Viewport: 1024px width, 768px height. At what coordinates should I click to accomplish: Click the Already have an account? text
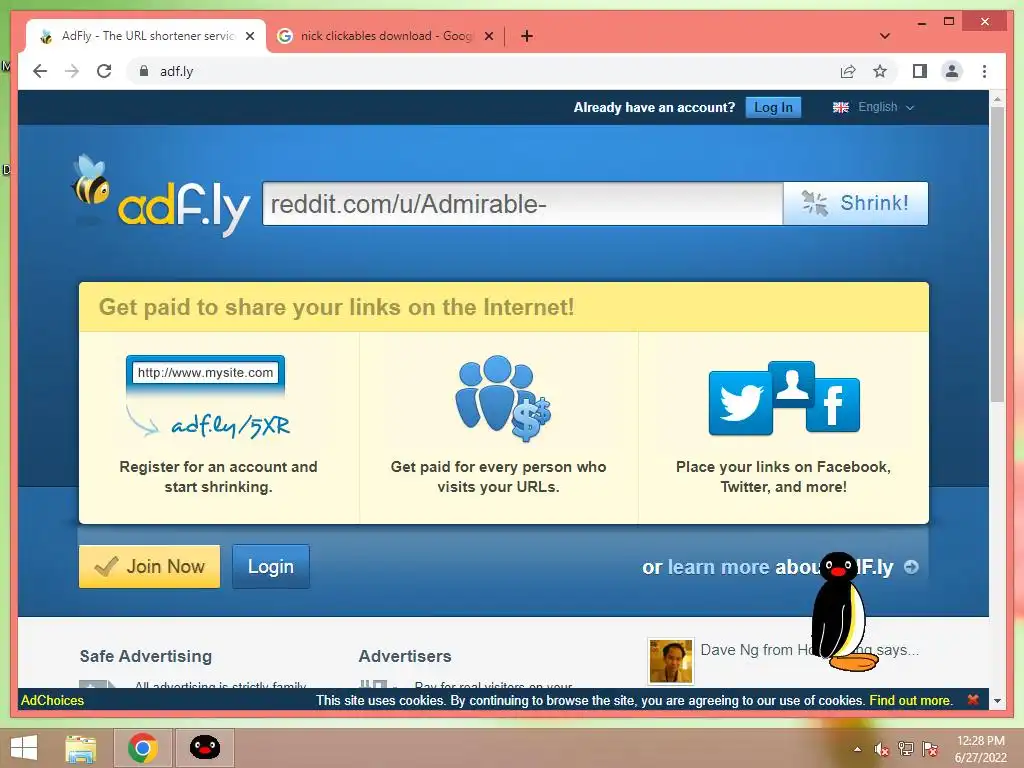654,108
